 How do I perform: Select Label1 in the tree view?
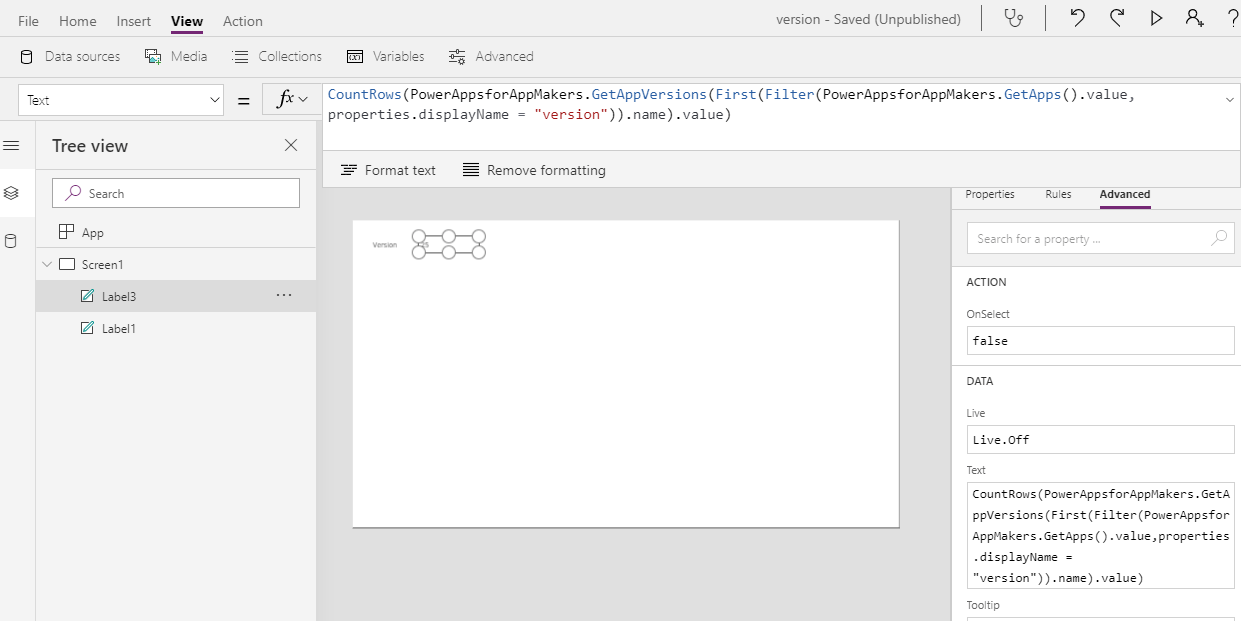pos(176,328)
